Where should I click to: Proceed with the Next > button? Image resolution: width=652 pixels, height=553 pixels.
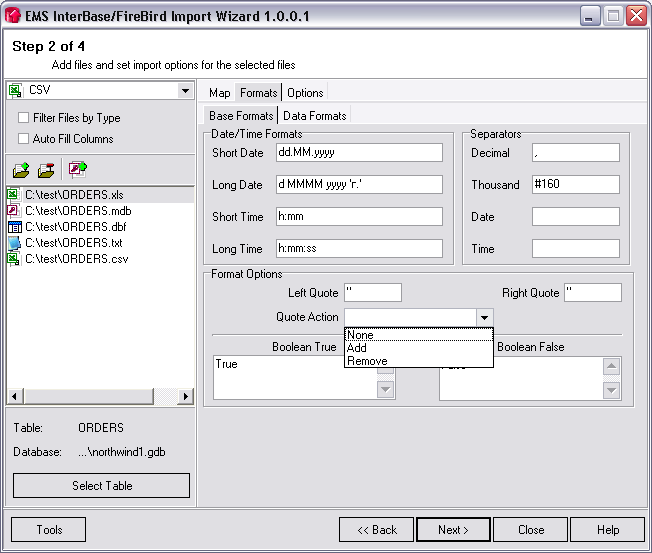coord(453,530)
